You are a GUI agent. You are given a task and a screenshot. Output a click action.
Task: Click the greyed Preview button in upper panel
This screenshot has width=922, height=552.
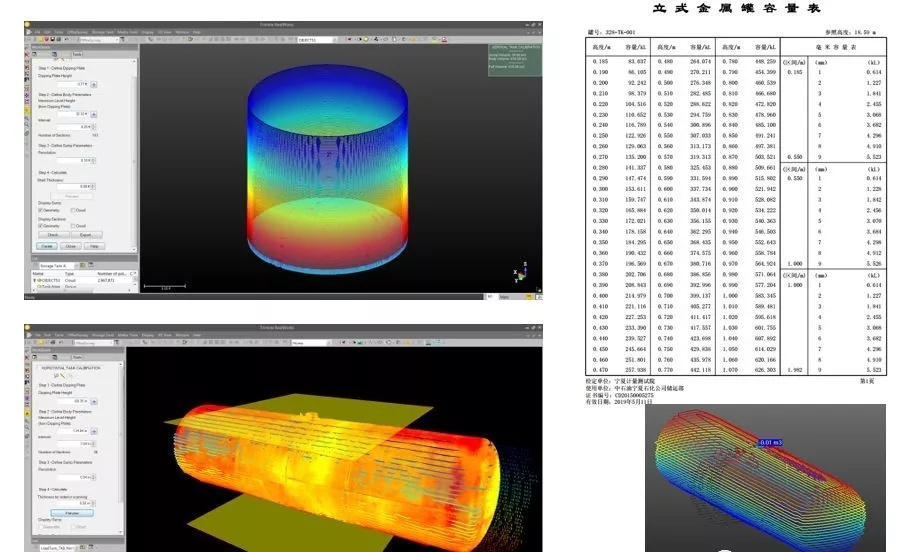tap(72, 196)
